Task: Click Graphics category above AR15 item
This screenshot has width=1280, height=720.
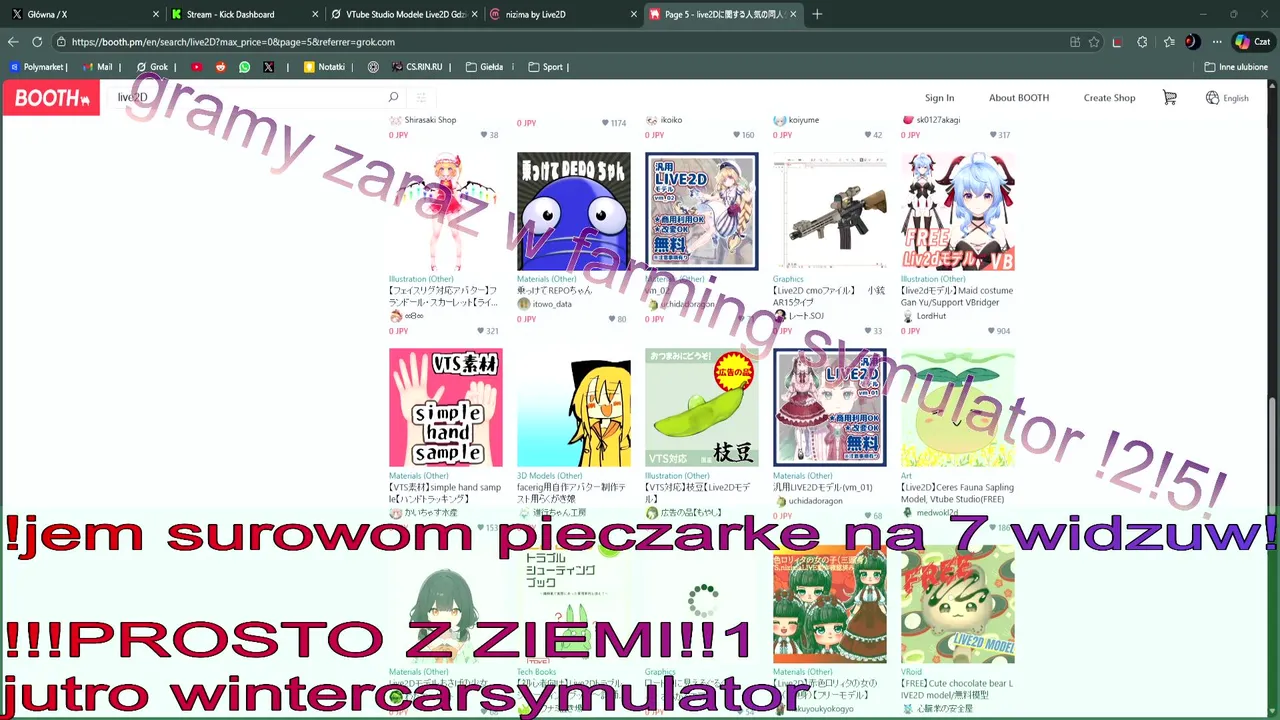Action: point(788,279)
